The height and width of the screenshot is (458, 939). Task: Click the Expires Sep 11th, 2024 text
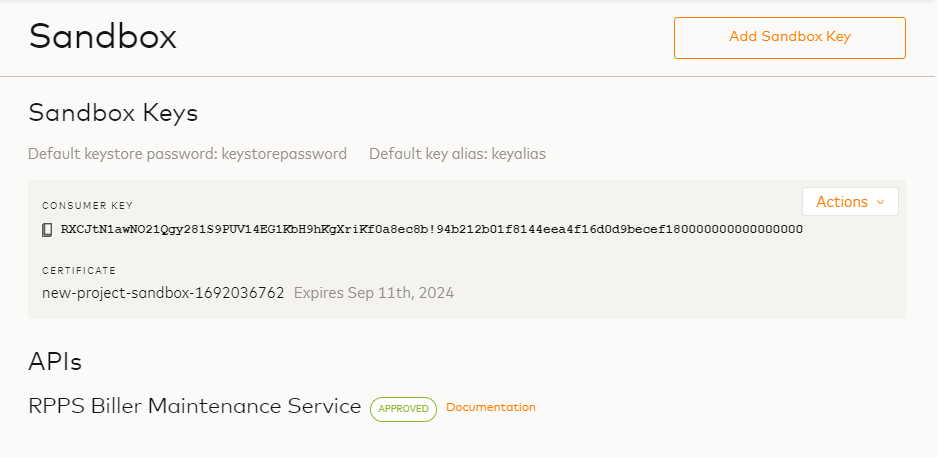374,293
